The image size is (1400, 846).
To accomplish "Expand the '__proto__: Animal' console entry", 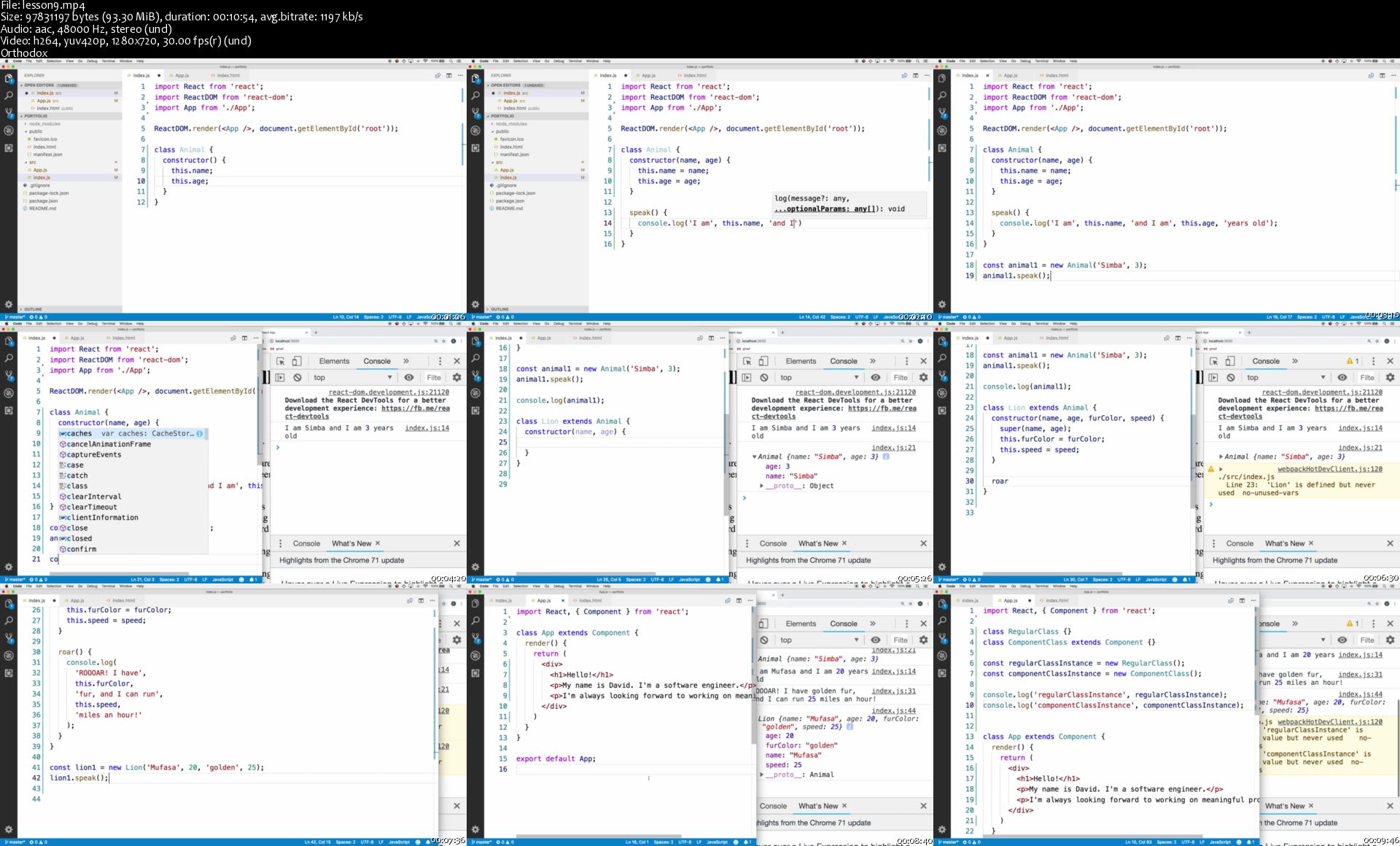I will pos(762,775).
